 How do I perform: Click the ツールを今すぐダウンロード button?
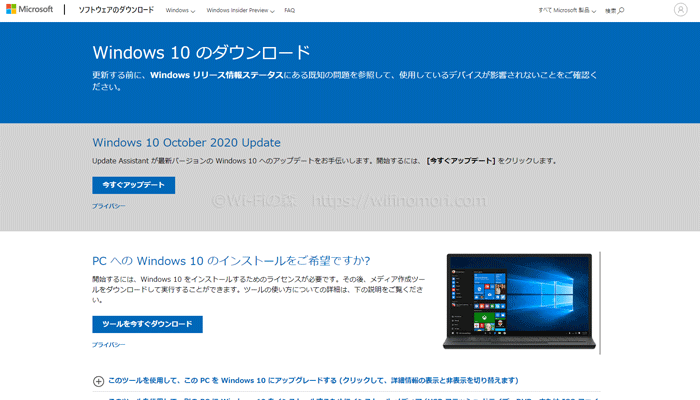coord(147,324)
